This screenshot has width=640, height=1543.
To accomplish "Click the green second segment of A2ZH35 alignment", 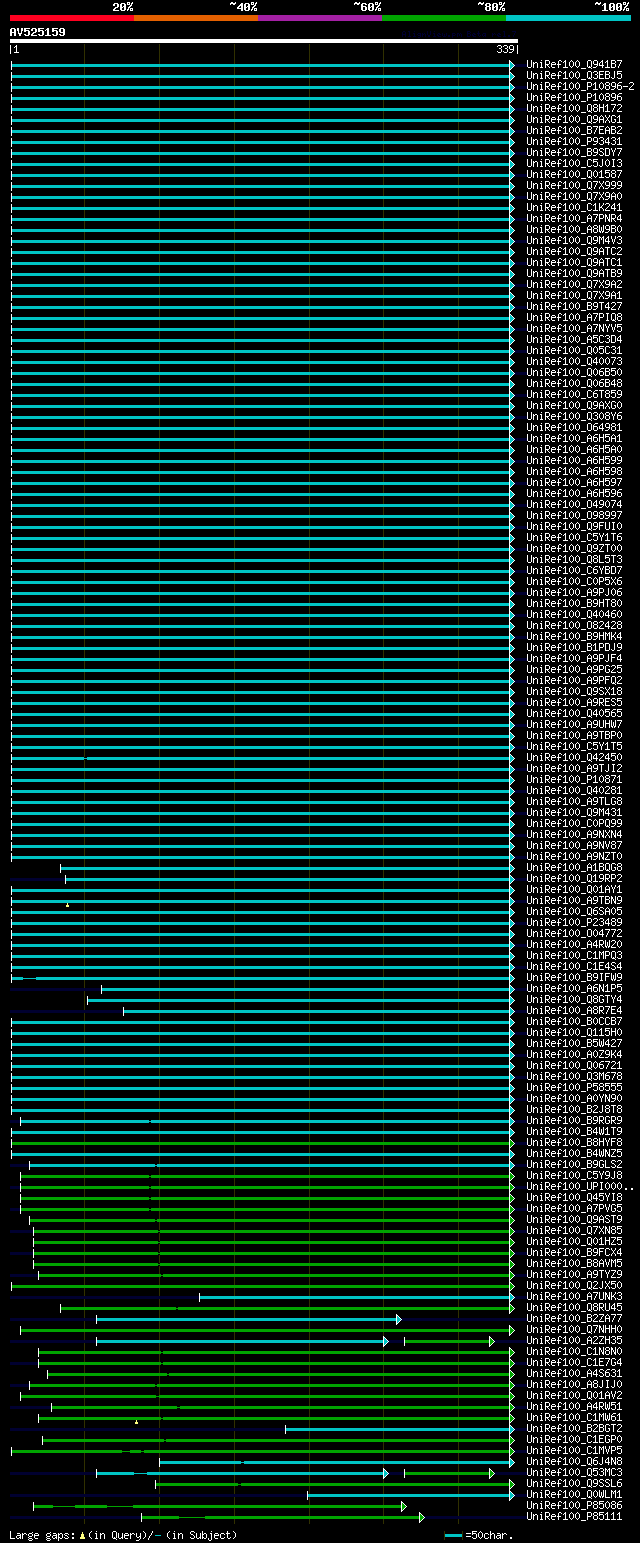I will coord(449,1341).
